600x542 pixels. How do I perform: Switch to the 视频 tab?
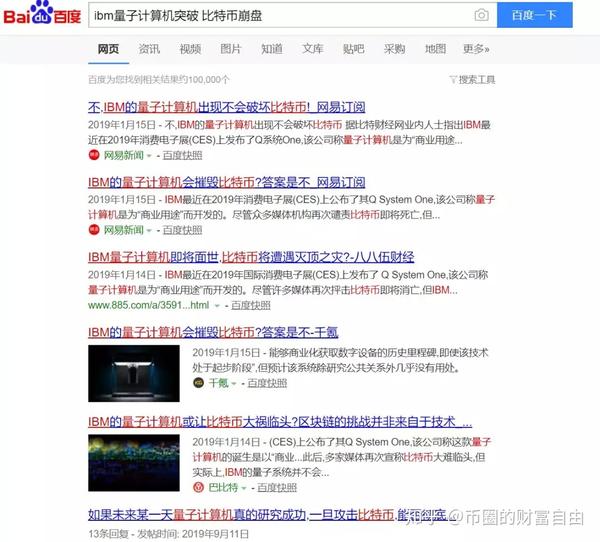click(x=190, y=49)
